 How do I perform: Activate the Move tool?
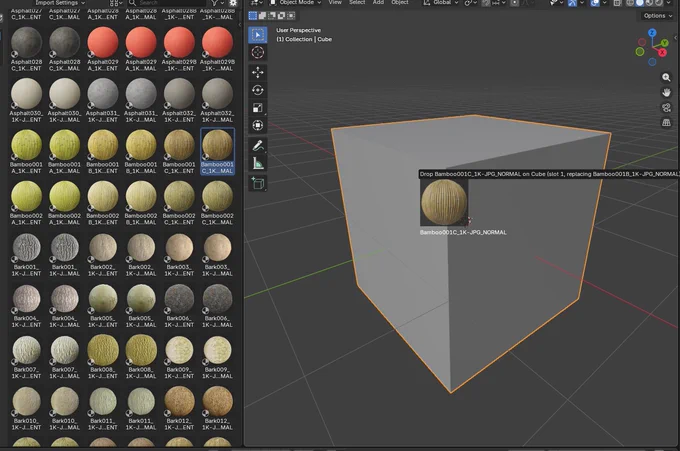[x=258, y=72]
